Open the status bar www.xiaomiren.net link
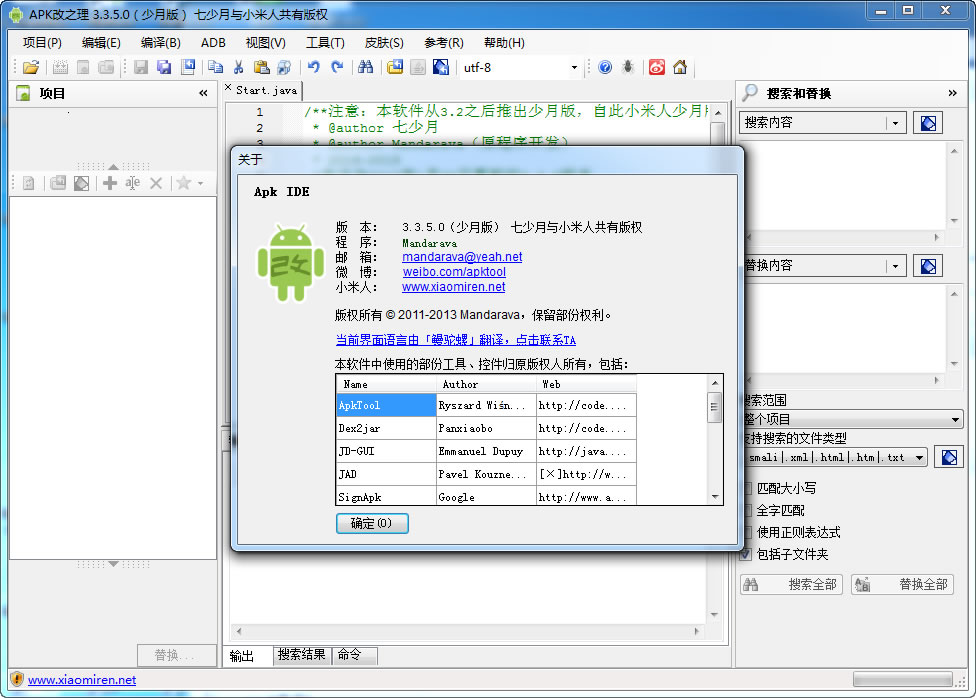The height and width of the screenshot is (698, 976). click(x=82, y=679)
